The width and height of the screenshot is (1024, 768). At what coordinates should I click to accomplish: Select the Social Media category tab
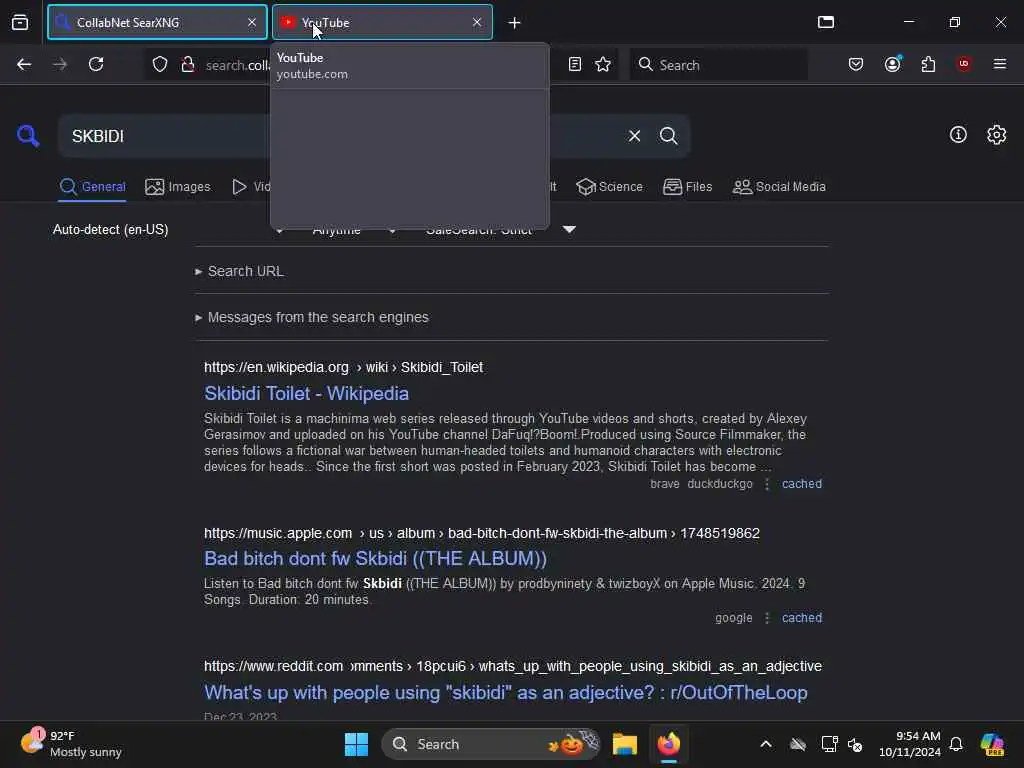tap(779, 187)
